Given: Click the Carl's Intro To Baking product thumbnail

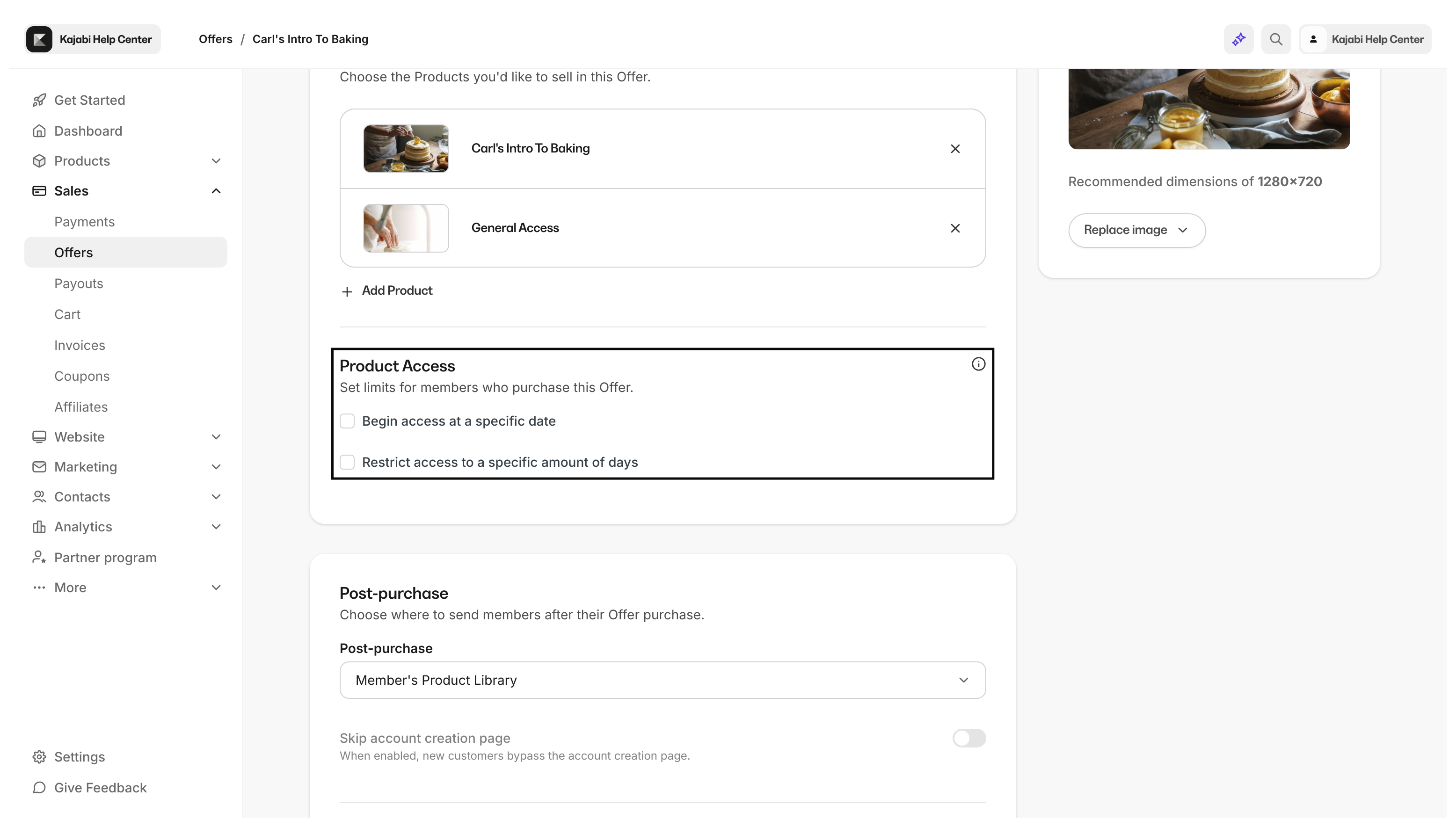Looking at the screenshot, I should [405, 148].
